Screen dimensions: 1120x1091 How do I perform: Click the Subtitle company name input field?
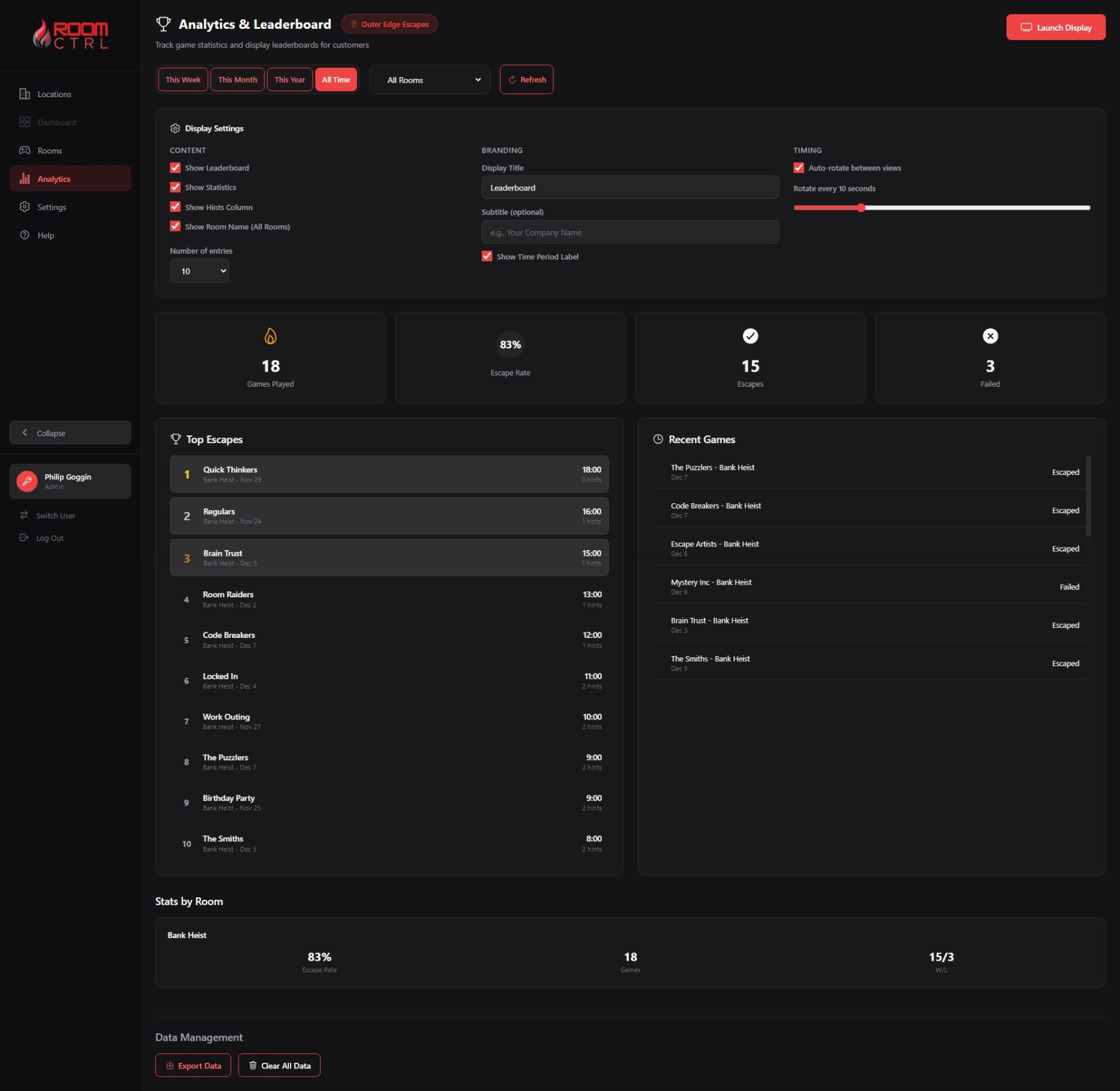click(x=630, y=232)
